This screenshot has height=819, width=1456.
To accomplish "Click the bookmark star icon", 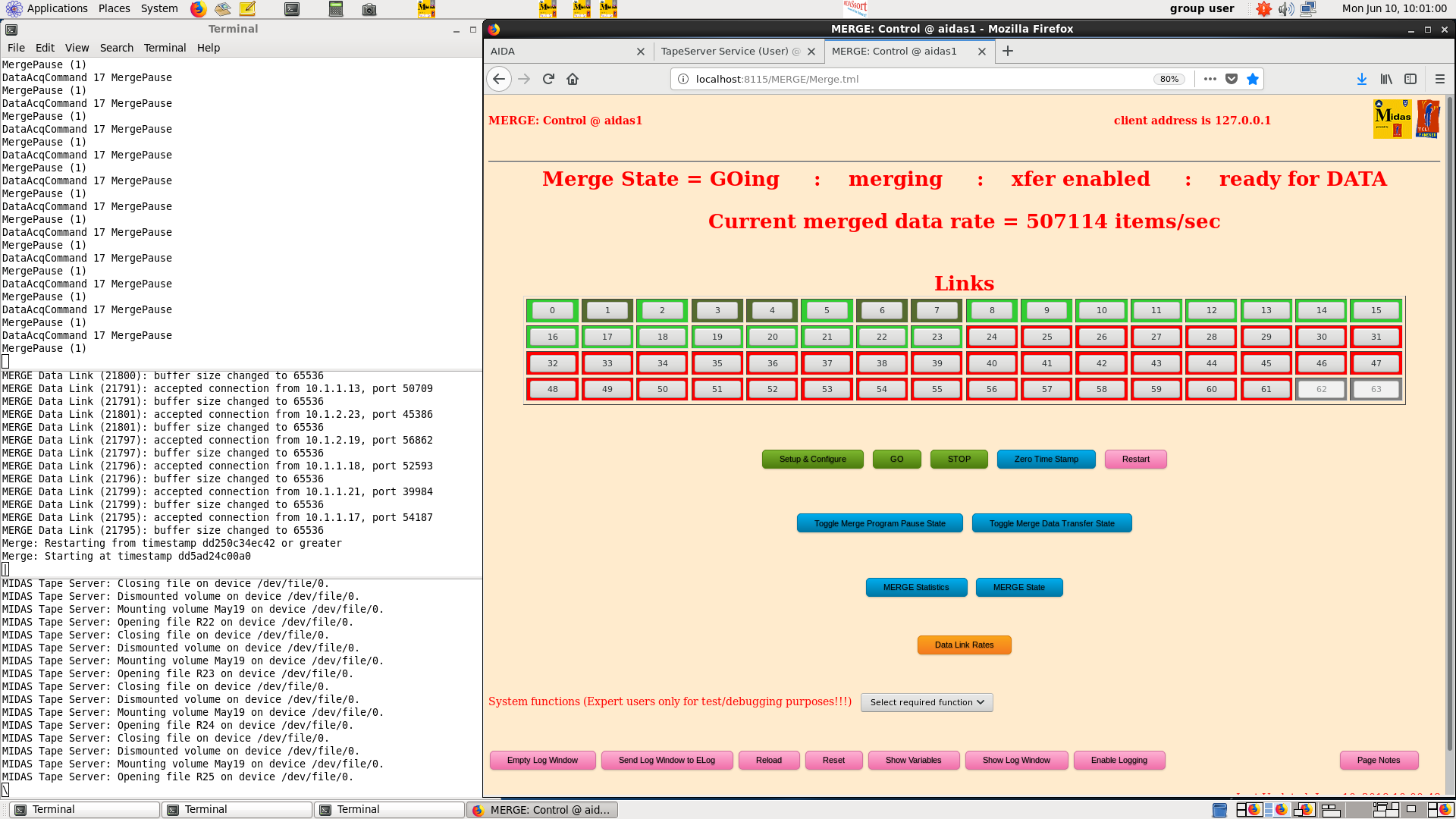I will (1253, 79).
